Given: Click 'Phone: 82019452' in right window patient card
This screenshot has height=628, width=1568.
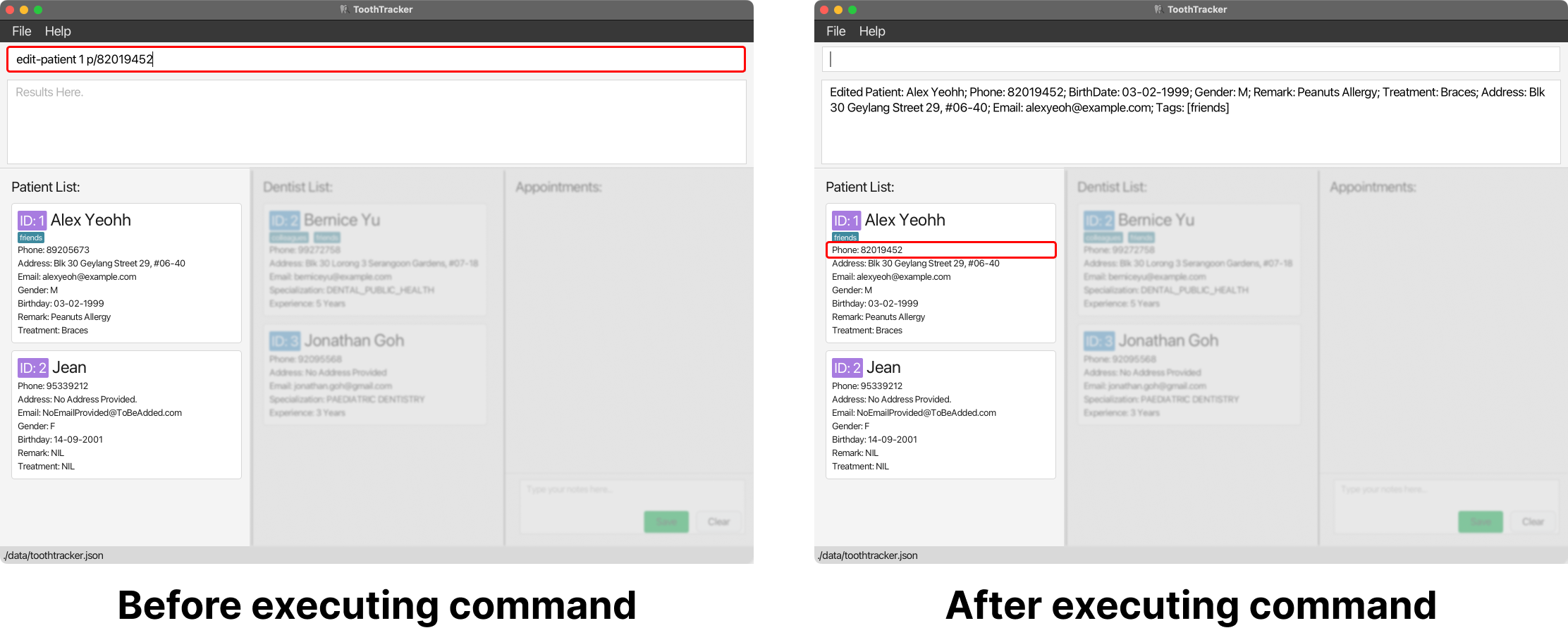Looking at the screenshot, I should pyautogui.click(x=867, y=250).
